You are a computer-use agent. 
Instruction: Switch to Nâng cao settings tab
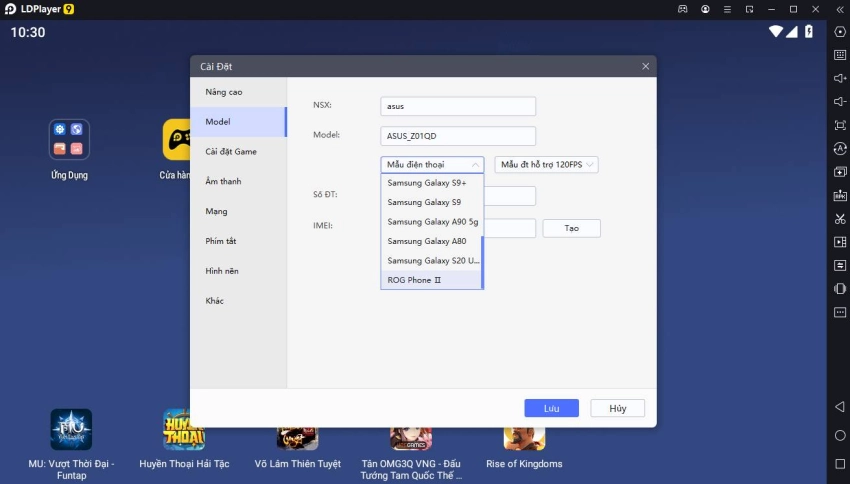(238, 92)
